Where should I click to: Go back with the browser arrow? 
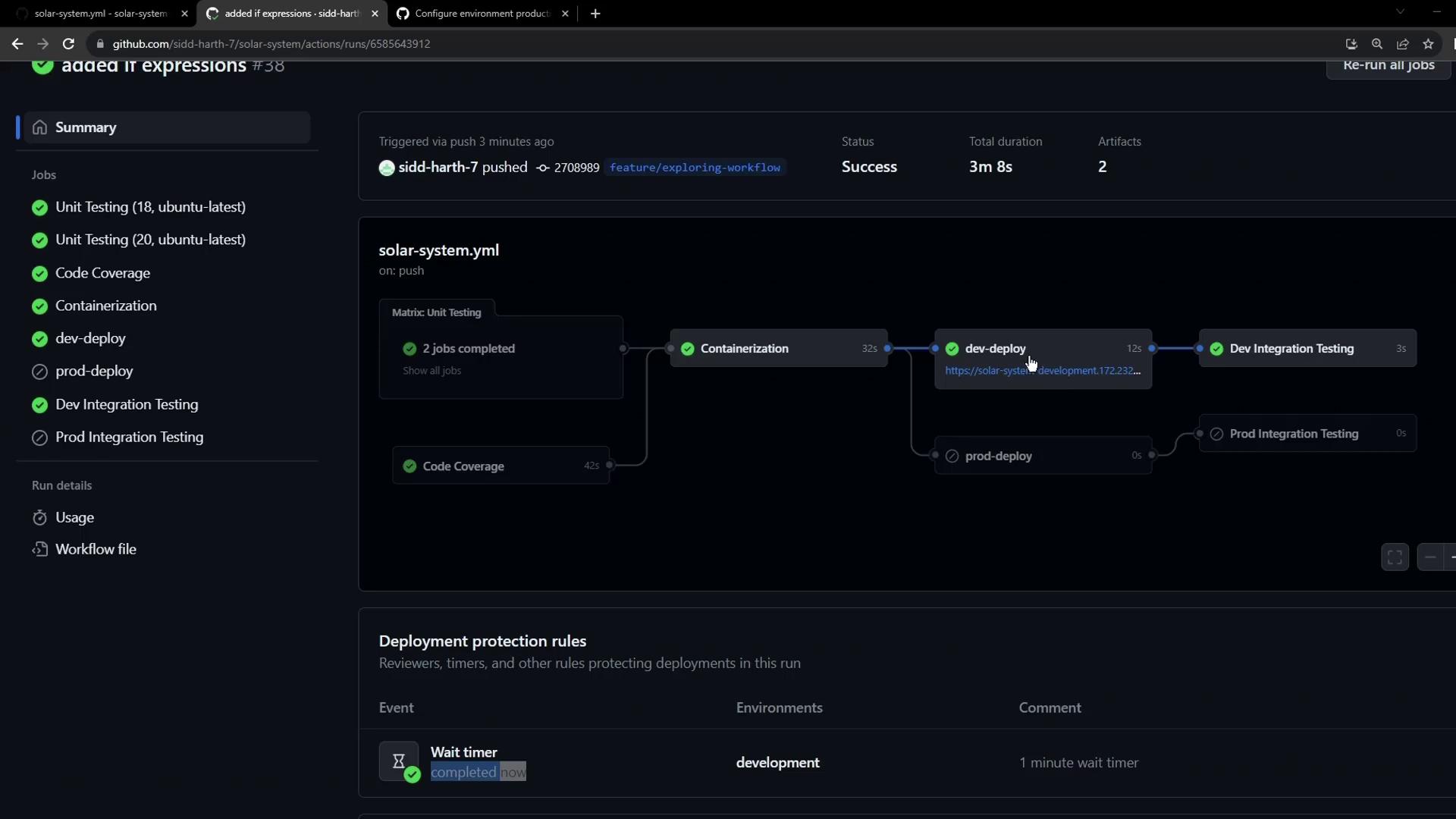(17, 44)
